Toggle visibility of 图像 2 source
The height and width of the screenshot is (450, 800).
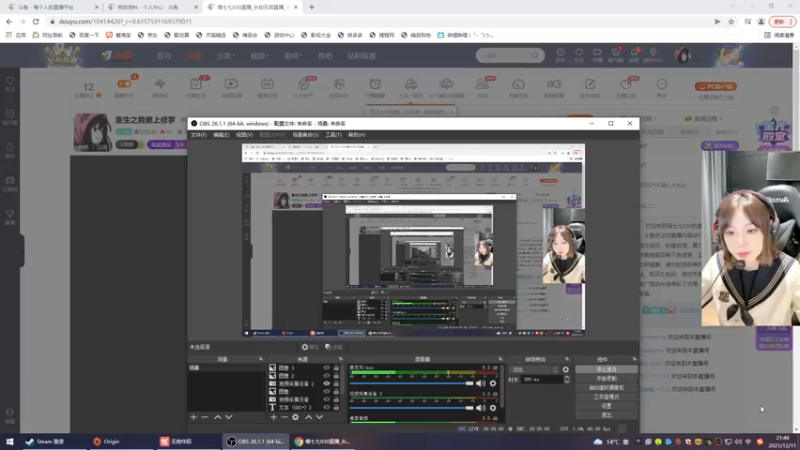[x=327, y=376]
